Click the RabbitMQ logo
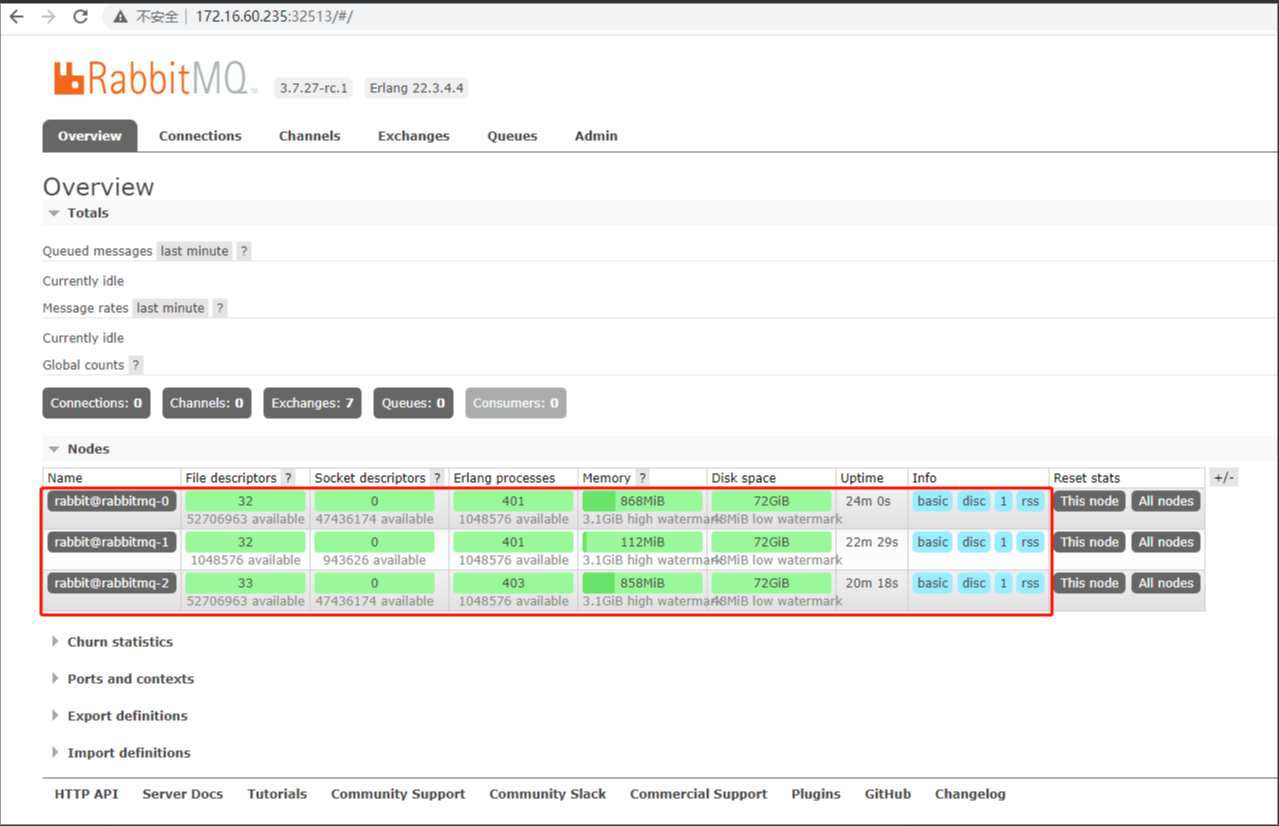This screenshot has height=826, width=1279. [155, 78]
